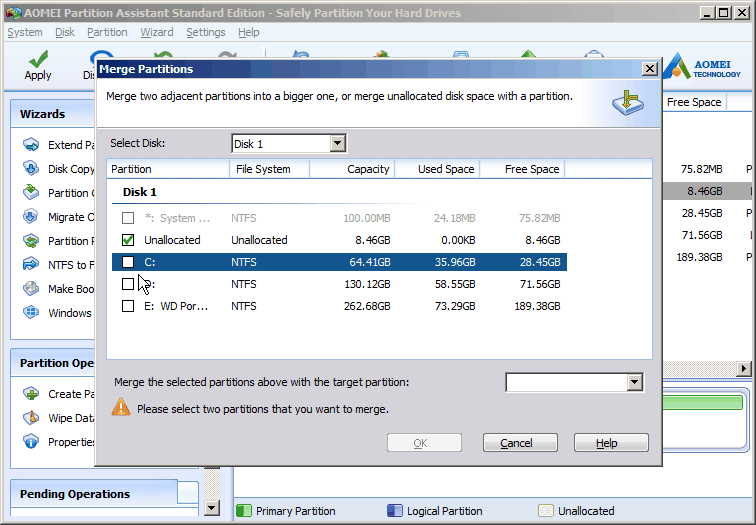This screenshot has width=756, height=525.
Task: Click the 64.41GB capacity value
Action: [x=370, y=262]
